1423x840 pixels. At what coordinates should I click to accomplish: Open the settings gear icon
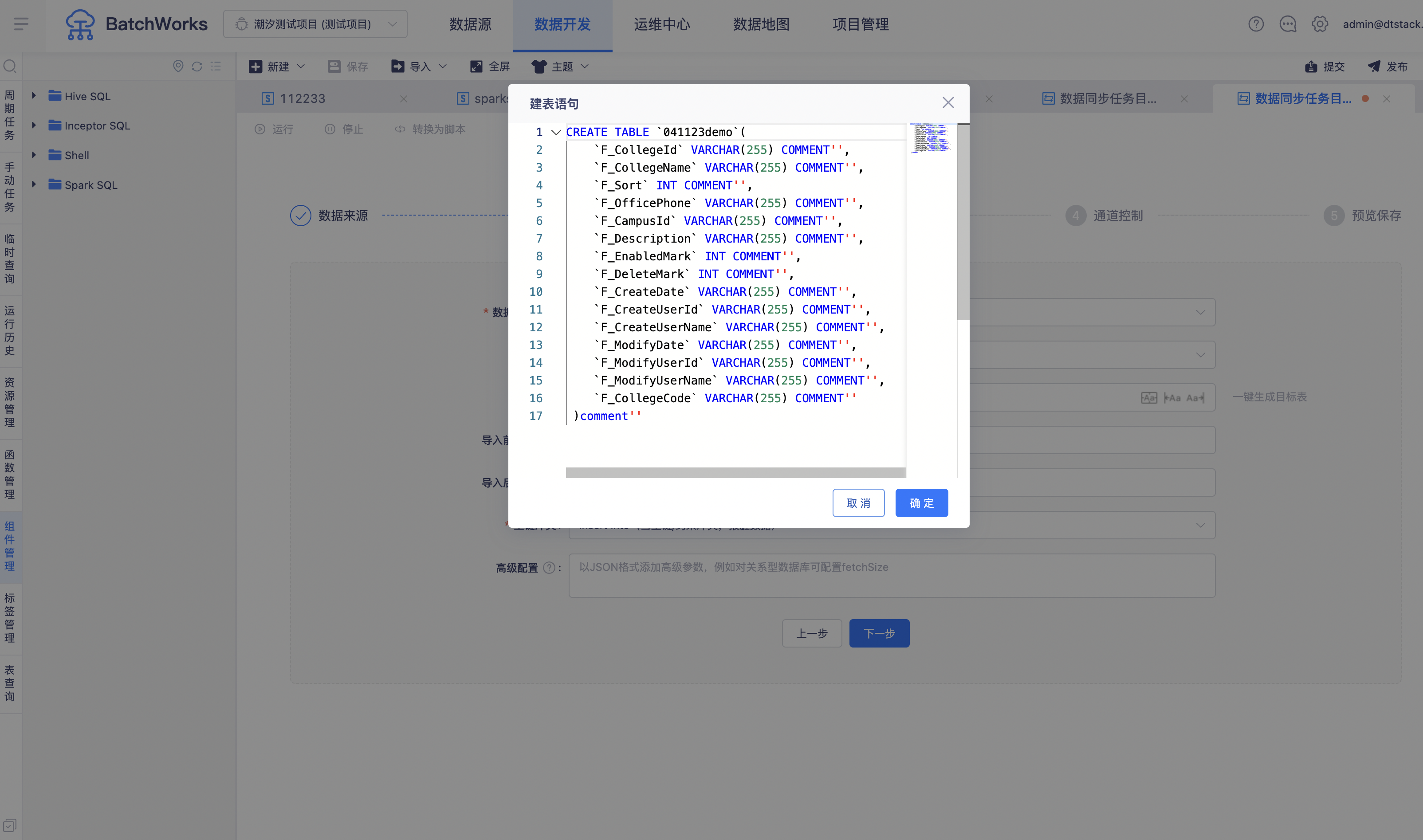(x=1320, y=24)
